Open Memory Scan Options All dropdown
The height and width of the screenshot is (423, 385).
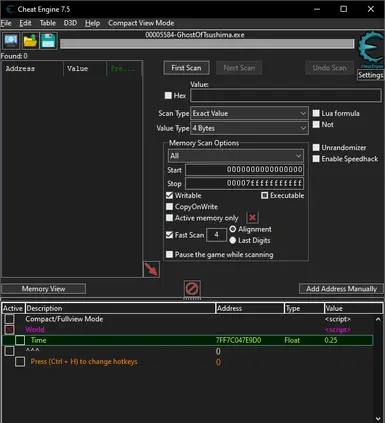click(236, 156)
